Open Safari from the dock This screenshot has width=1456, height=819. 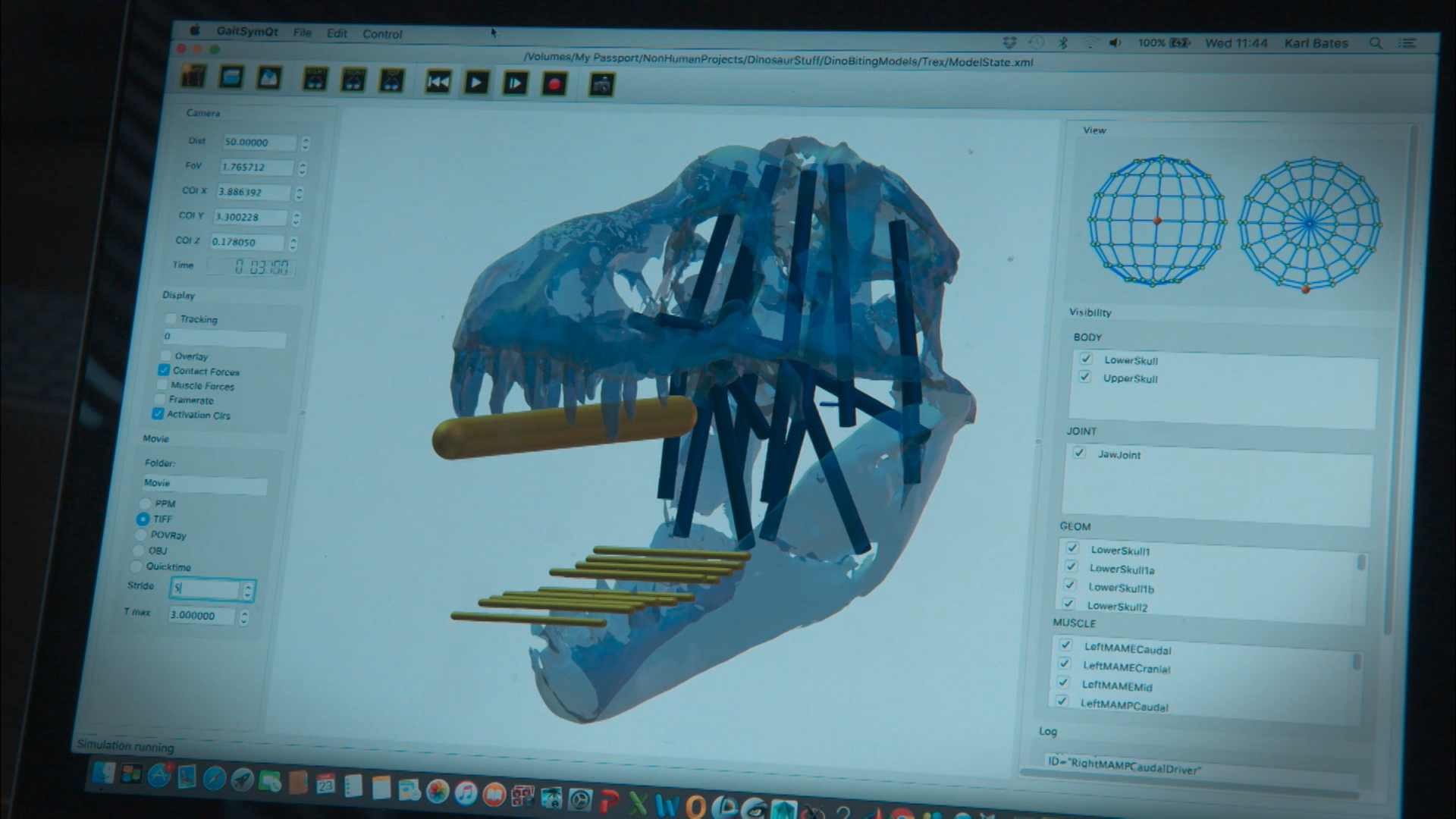coord(215,778)
